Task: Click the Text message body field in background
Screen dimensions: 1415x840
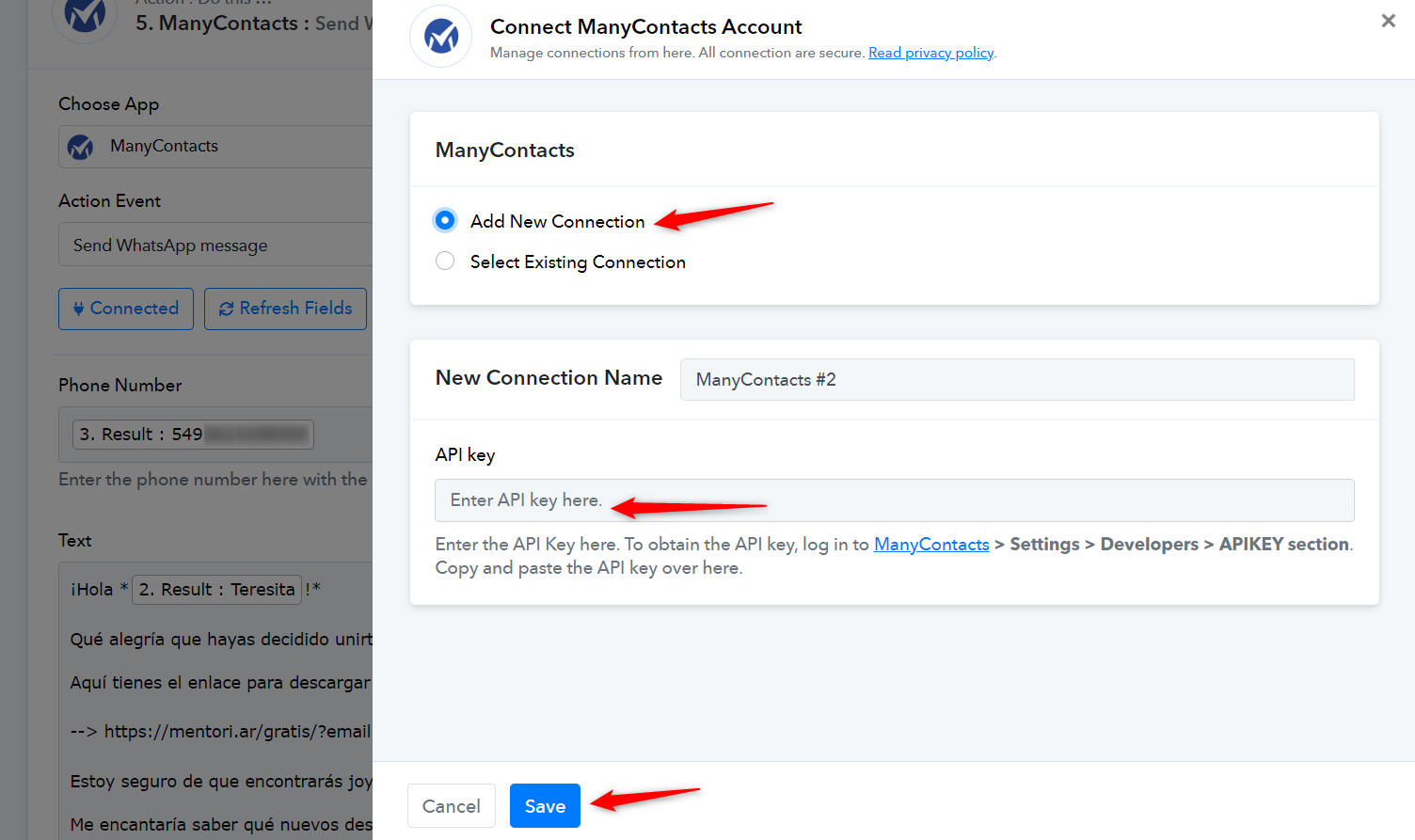Action: (x=215, y=701)
